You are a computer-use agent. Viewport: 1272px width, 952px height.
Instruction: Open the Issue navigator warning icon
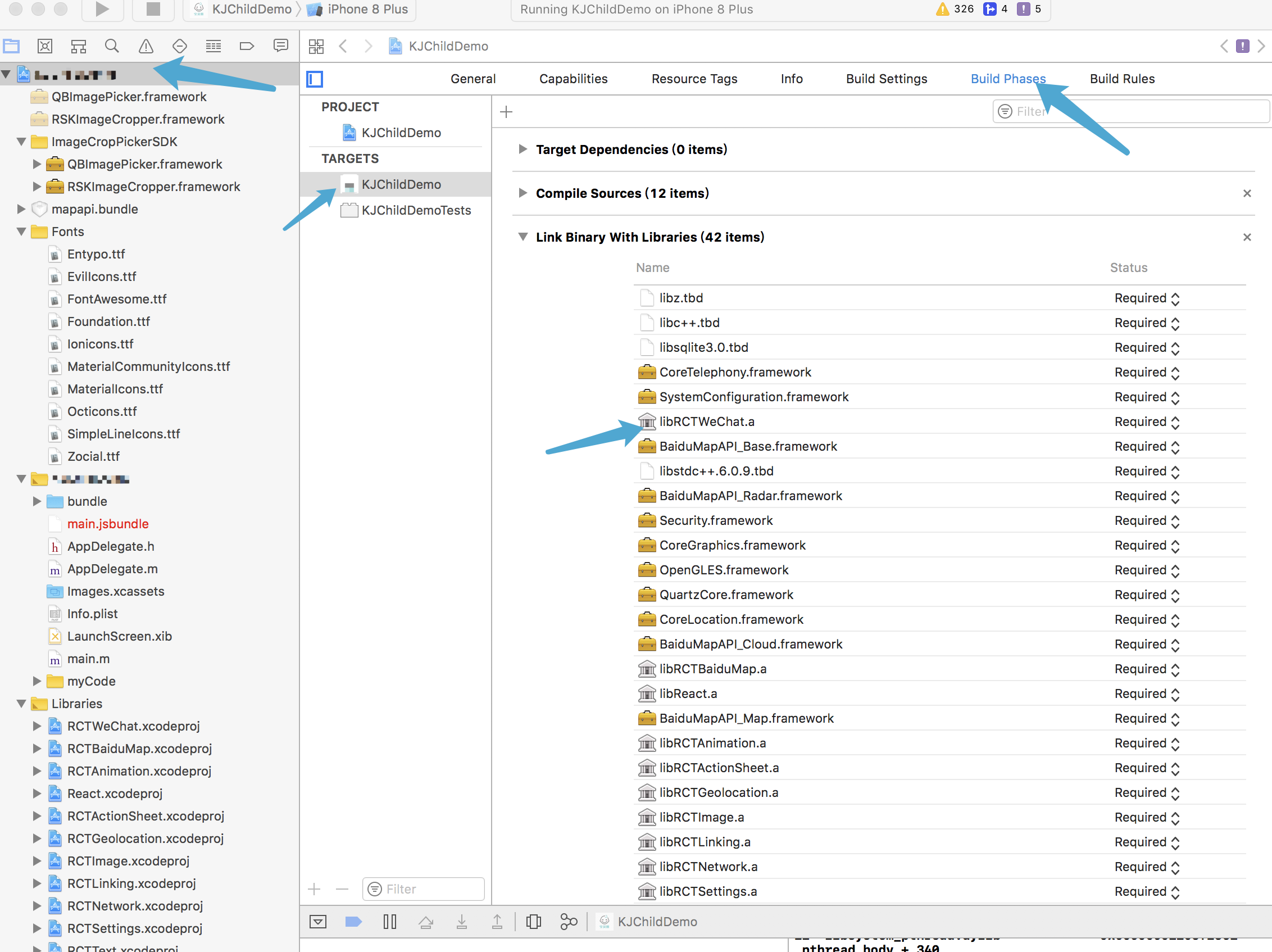point(146,46)
